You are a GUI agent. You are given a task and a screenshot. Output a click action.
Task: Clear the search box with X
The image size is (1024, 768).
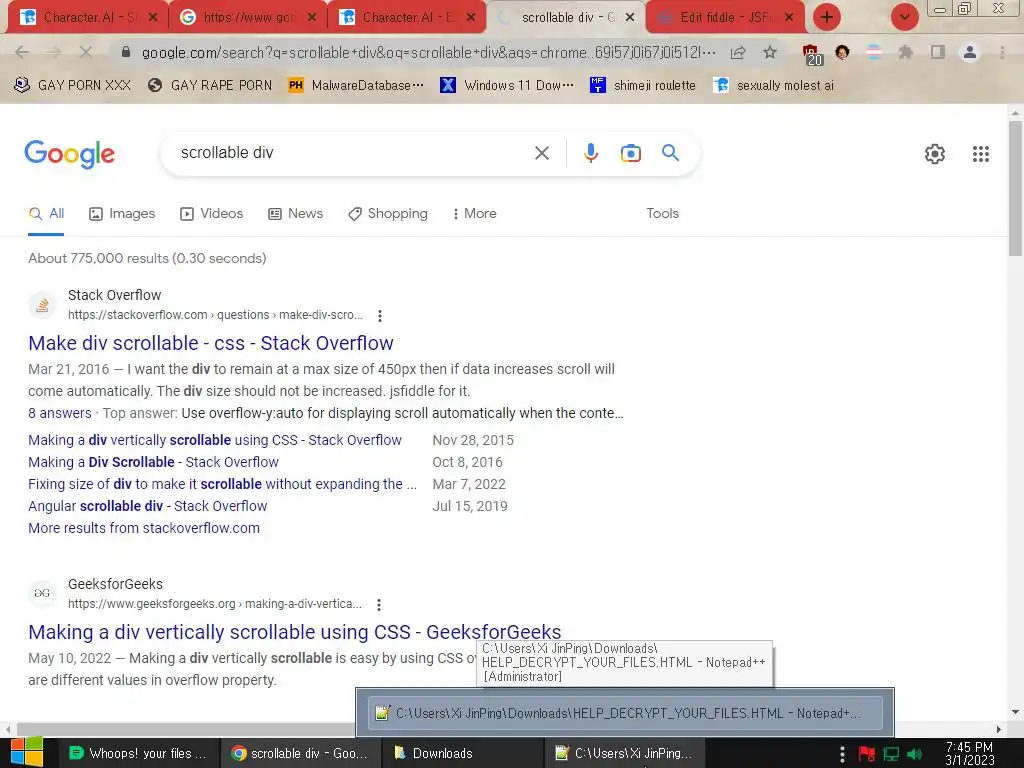coord(541,153)
